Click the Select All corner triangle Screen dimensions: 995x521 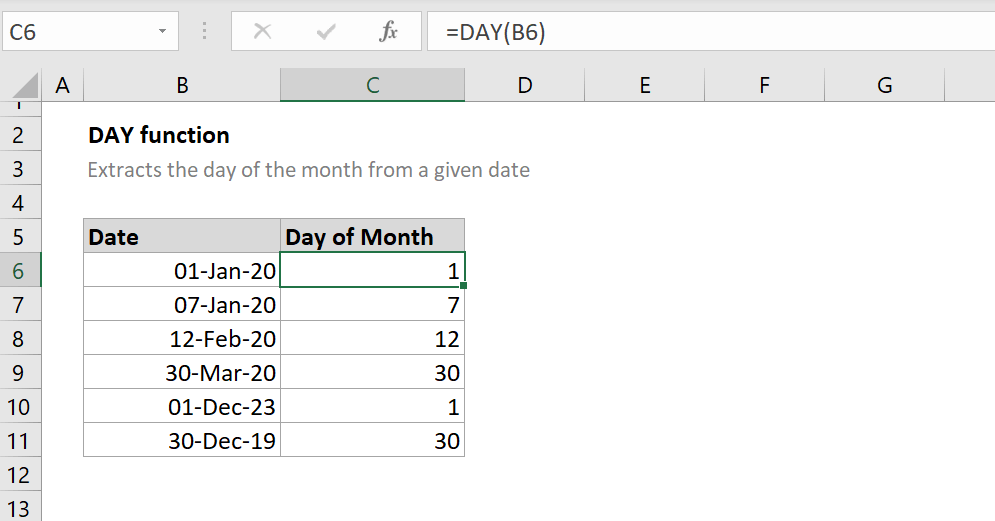[x=24, y=85]
